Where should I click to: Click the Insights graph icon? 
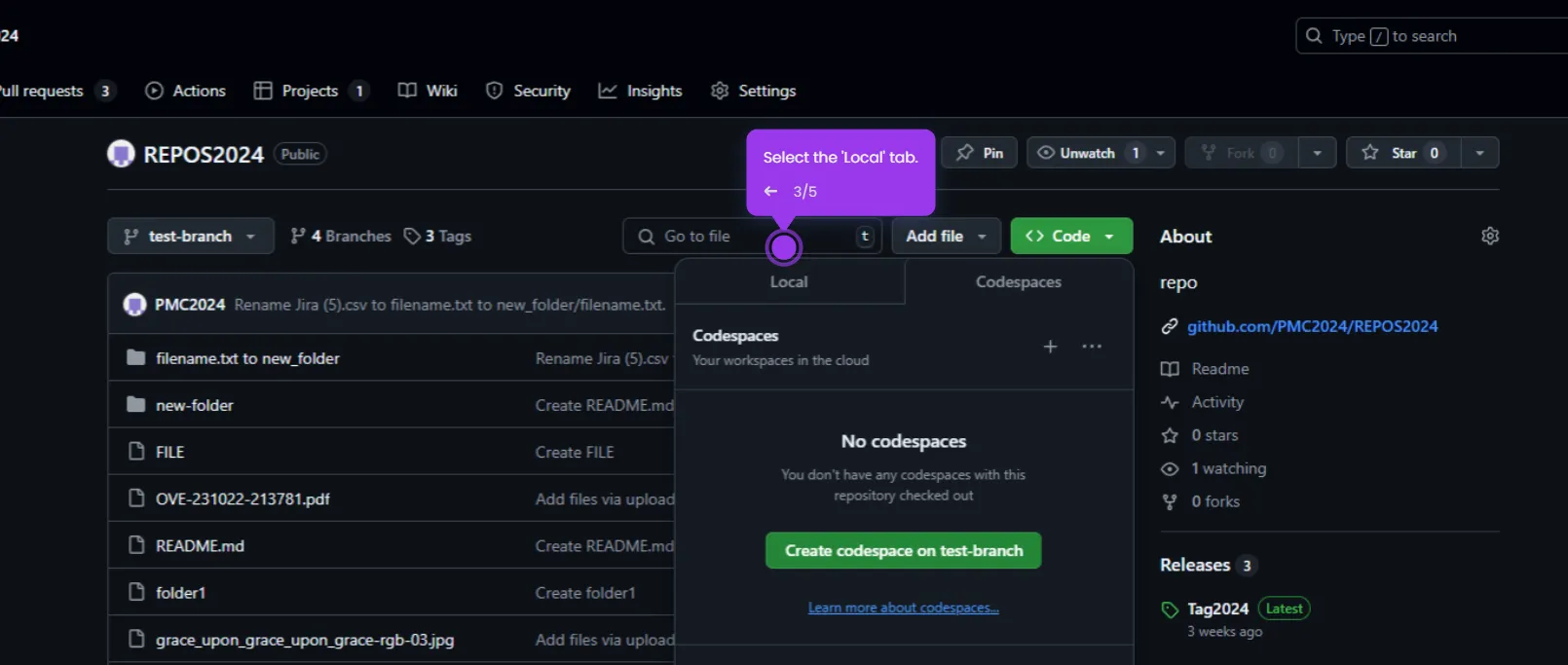[608, 91]
